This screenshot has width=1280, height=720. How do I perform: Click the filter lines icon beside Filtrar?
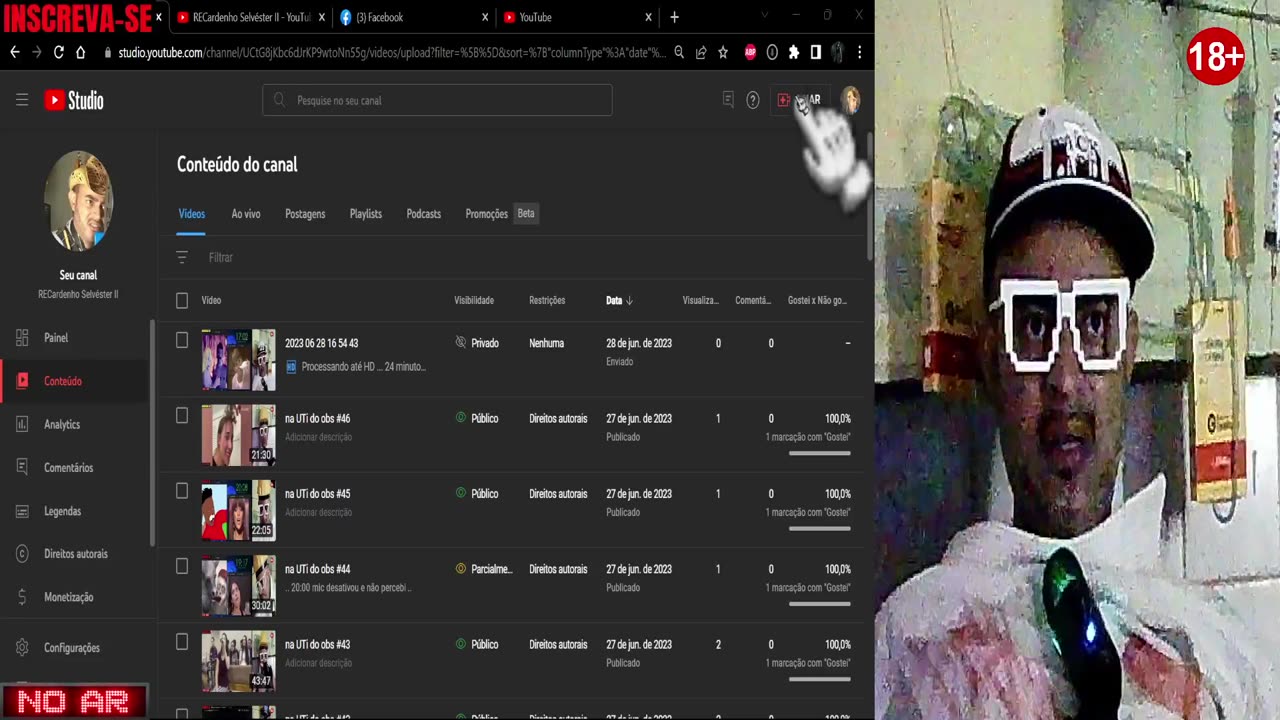pyautogui.click(x=182, y=257)
